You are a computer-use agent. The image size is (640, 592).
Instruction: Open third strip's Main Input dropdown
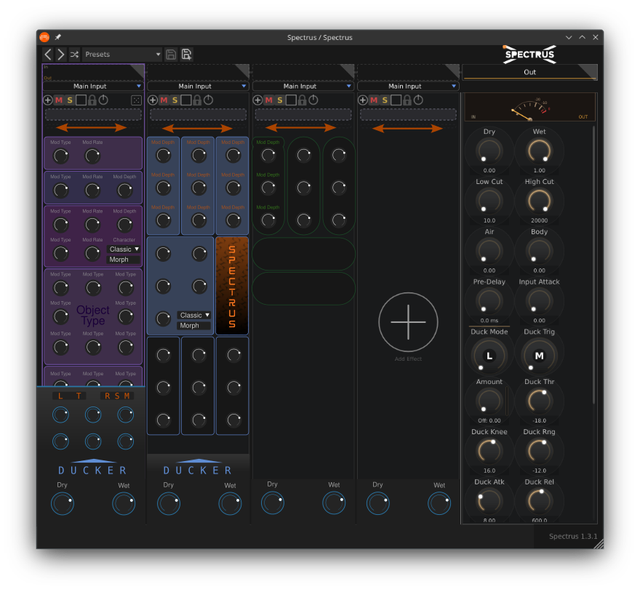pyautogui.click(x=303, y=86)
